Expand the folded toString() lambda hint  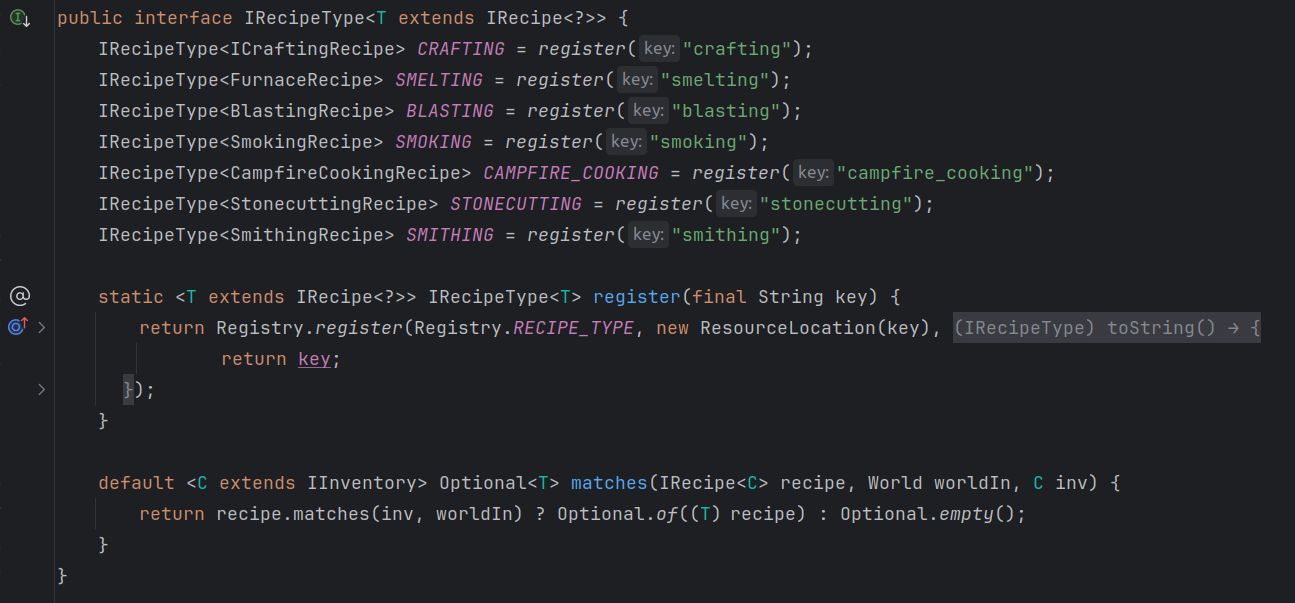click(1106, 328)
